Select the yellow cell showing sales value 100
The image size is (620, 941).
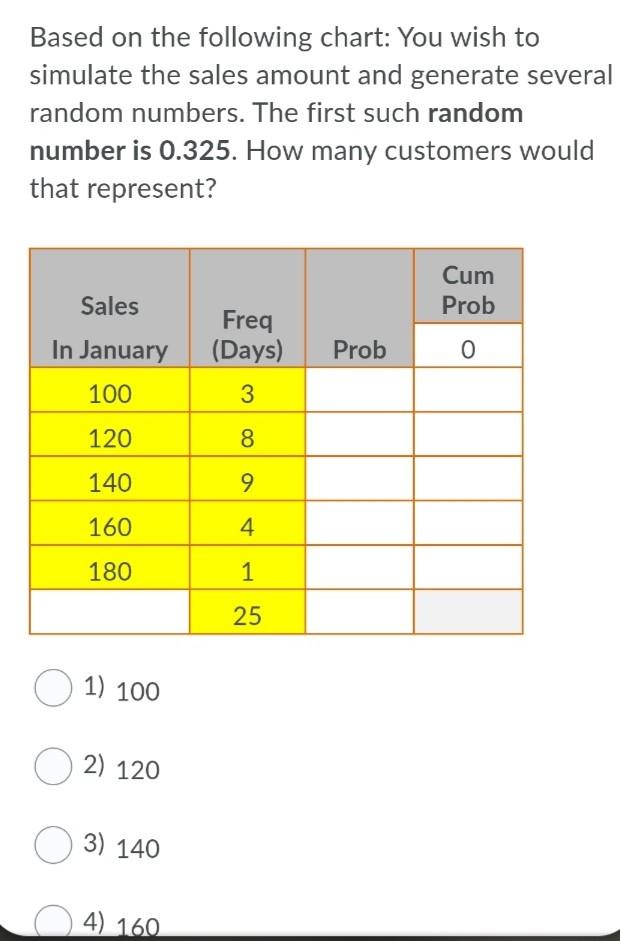(x=109, y=393)
